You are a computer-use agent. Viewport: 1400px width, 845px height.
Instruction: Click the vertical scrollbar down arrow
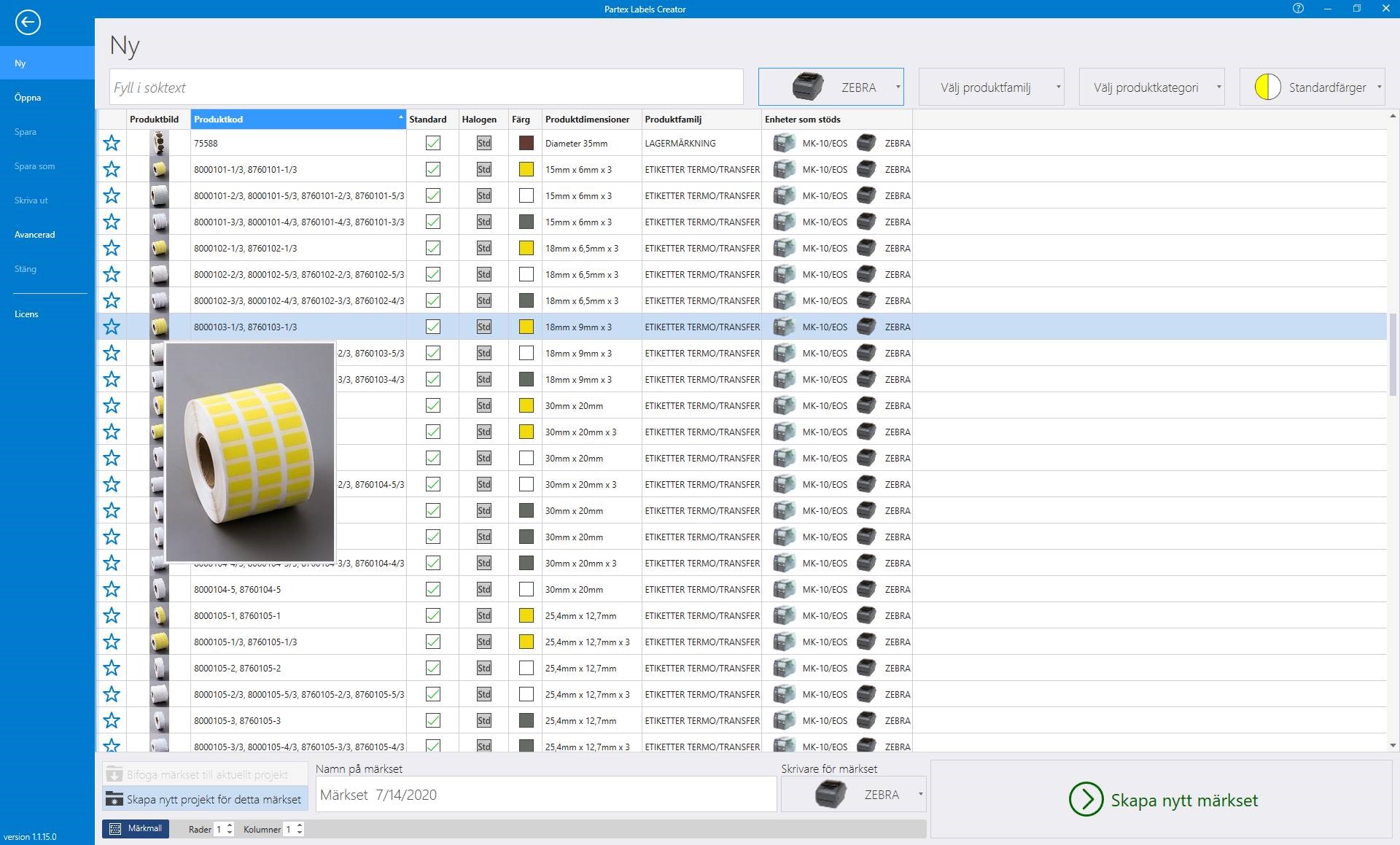tap(1393, 745)
